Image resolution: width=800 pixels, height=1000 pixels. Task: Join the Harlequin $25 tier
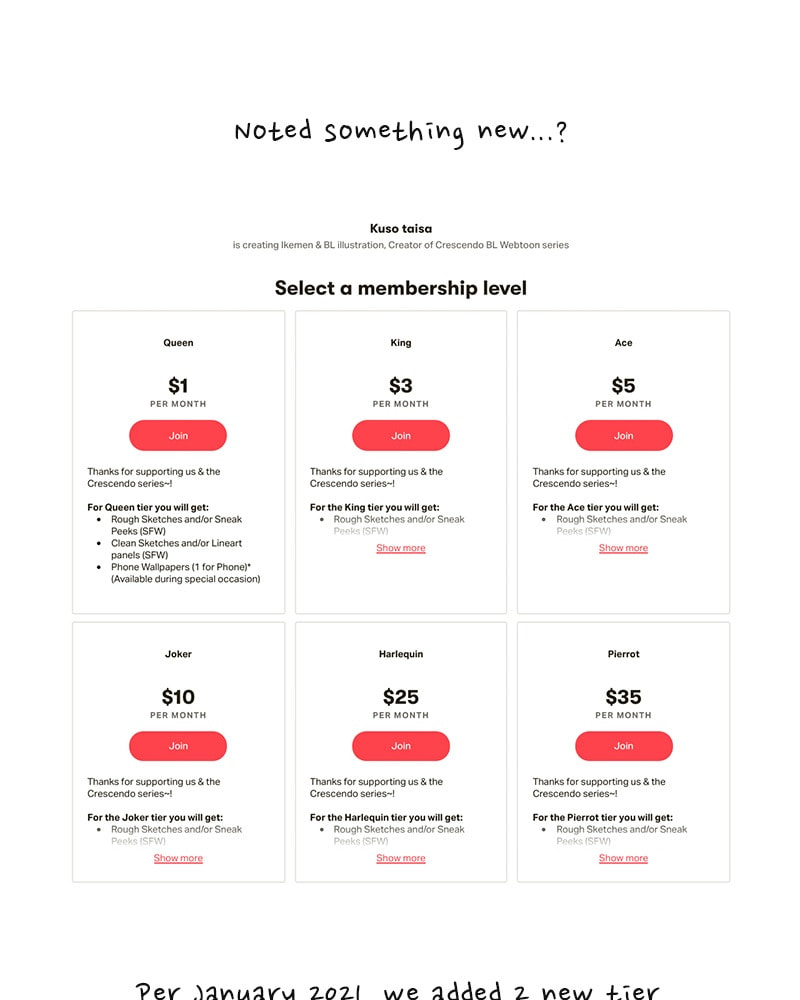point(401,746)
